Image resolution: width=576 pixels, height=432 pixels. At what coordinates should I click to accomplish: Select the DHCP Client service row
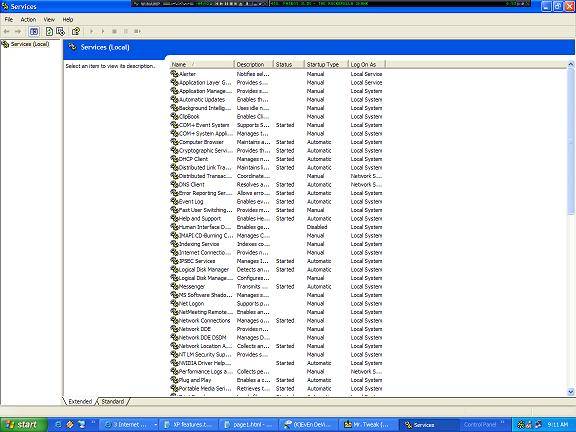[276, 159]
